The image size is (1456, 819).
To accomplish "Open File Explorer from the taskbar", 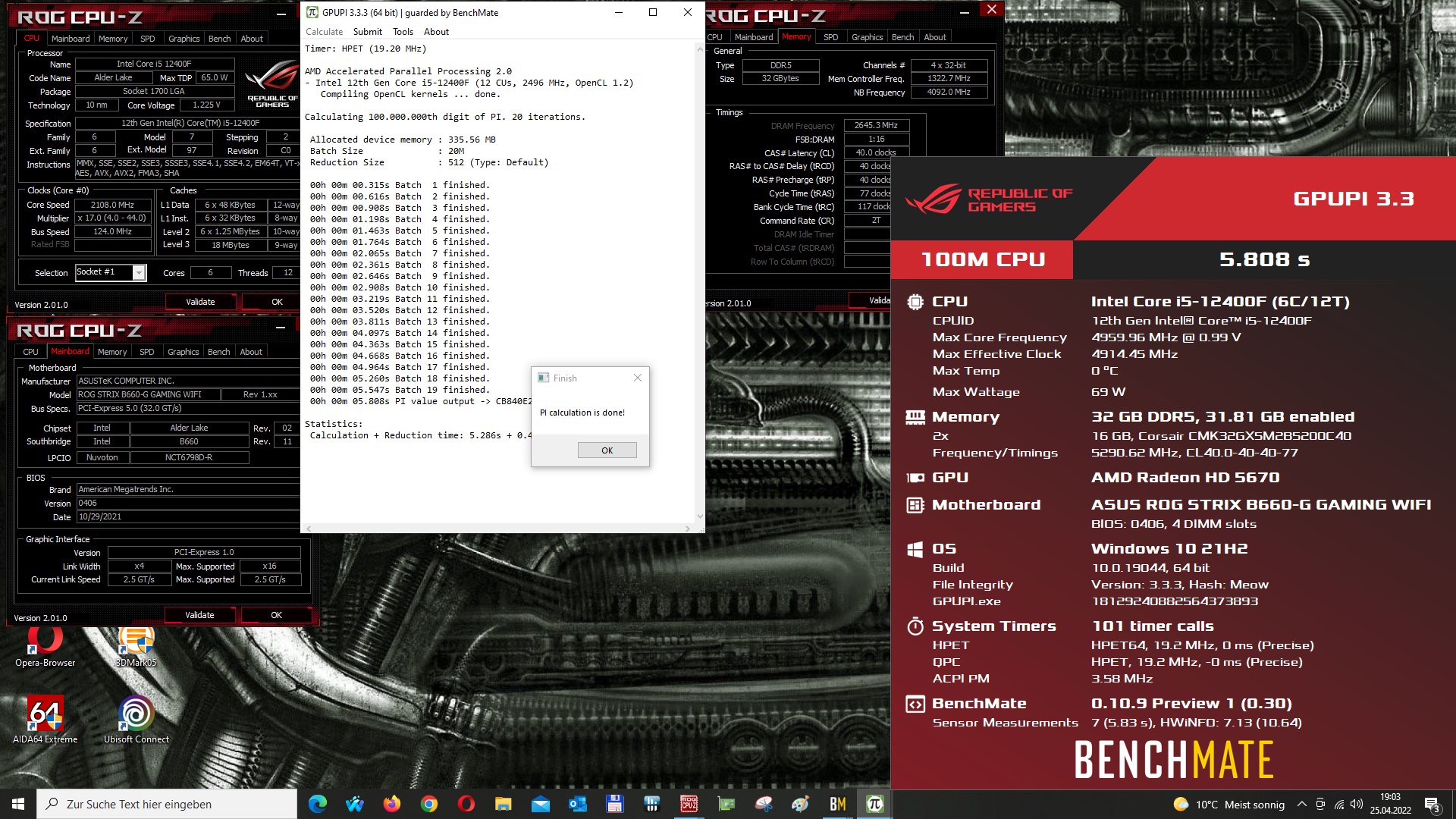I will (503, 804).
